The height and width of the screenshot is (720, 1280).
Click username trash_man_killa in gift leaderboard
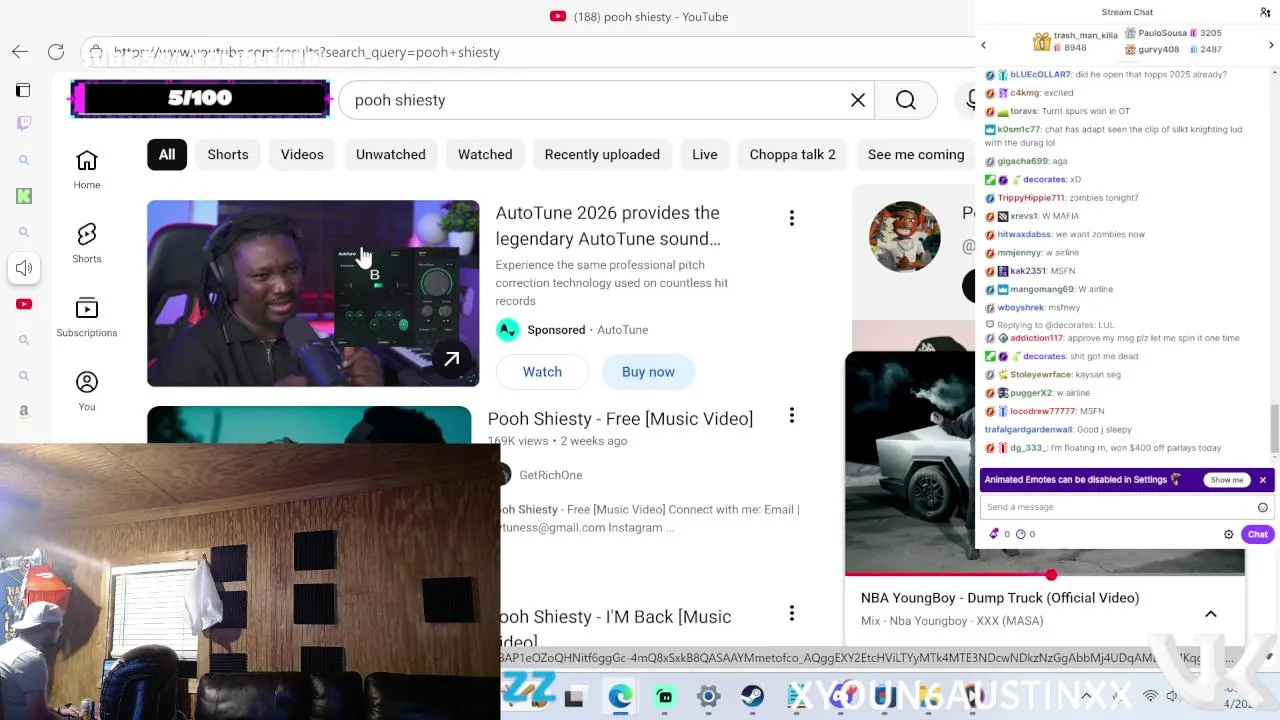point(1085,35)
